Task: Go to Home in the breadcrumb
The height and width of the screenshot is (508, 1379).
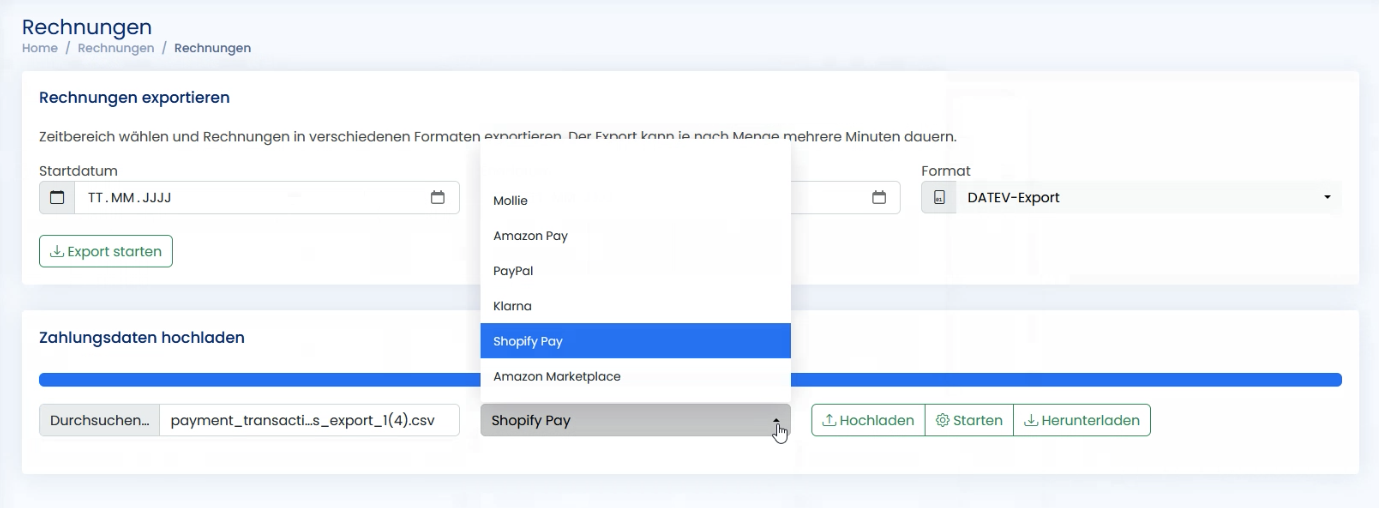Action: pyautogui.click(x=40, y=48)
